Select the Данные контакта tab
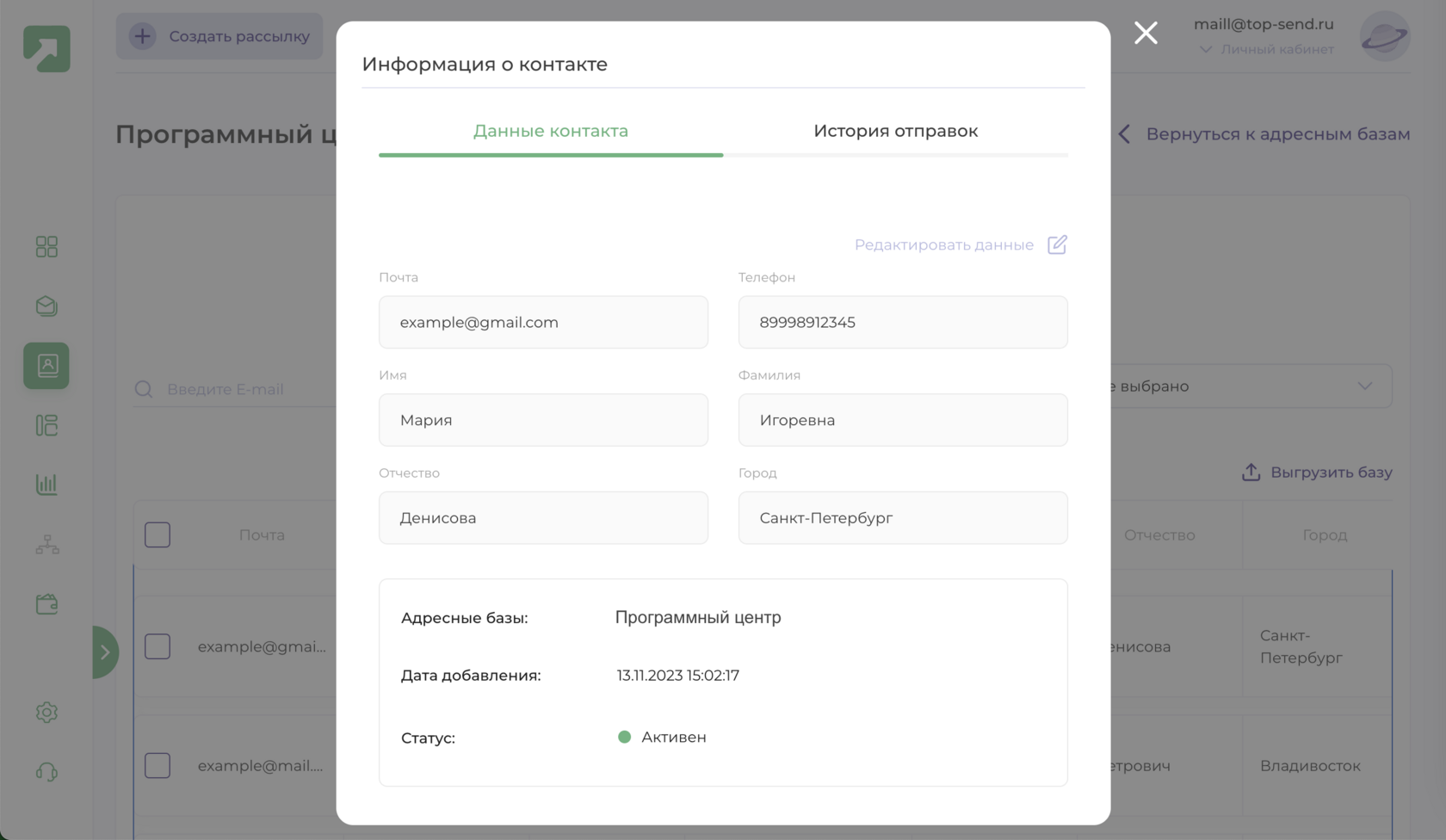Screen dimensions: 1446x840 (x=551, y=132)
